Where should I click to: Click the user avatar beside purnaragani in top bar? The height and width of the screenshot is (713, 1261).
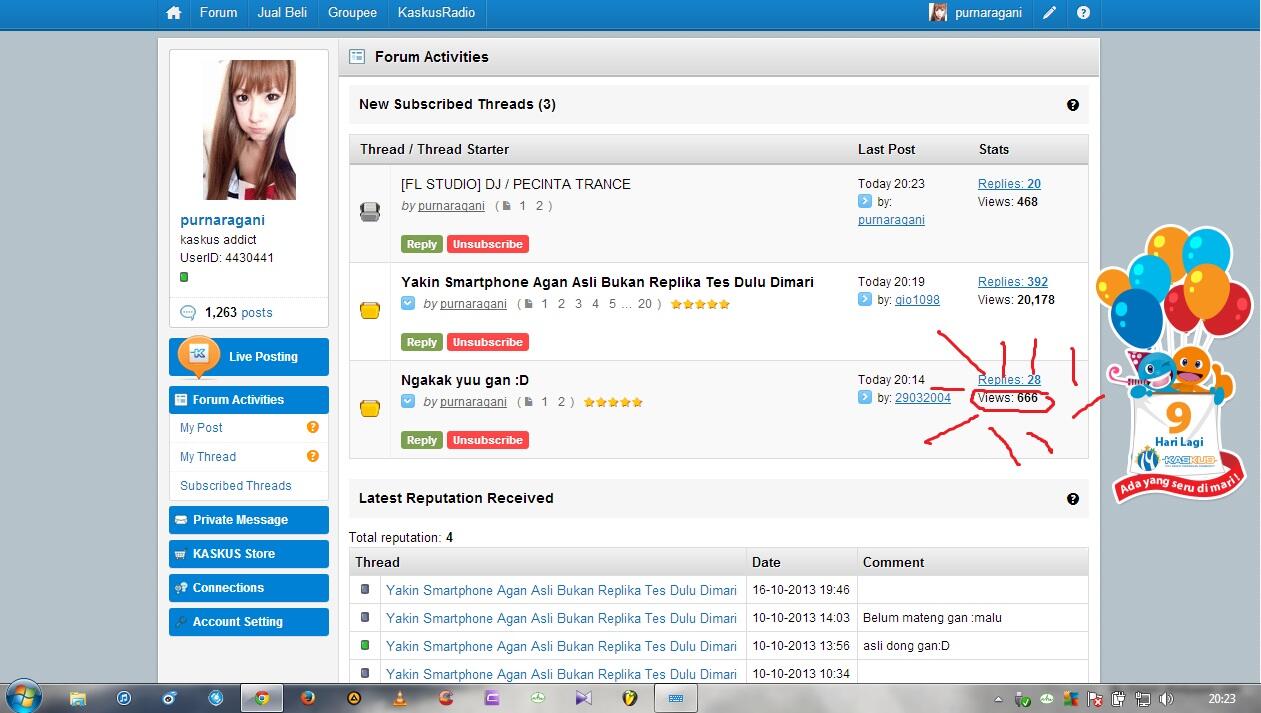pyautogui.click(x=938, y=13)
